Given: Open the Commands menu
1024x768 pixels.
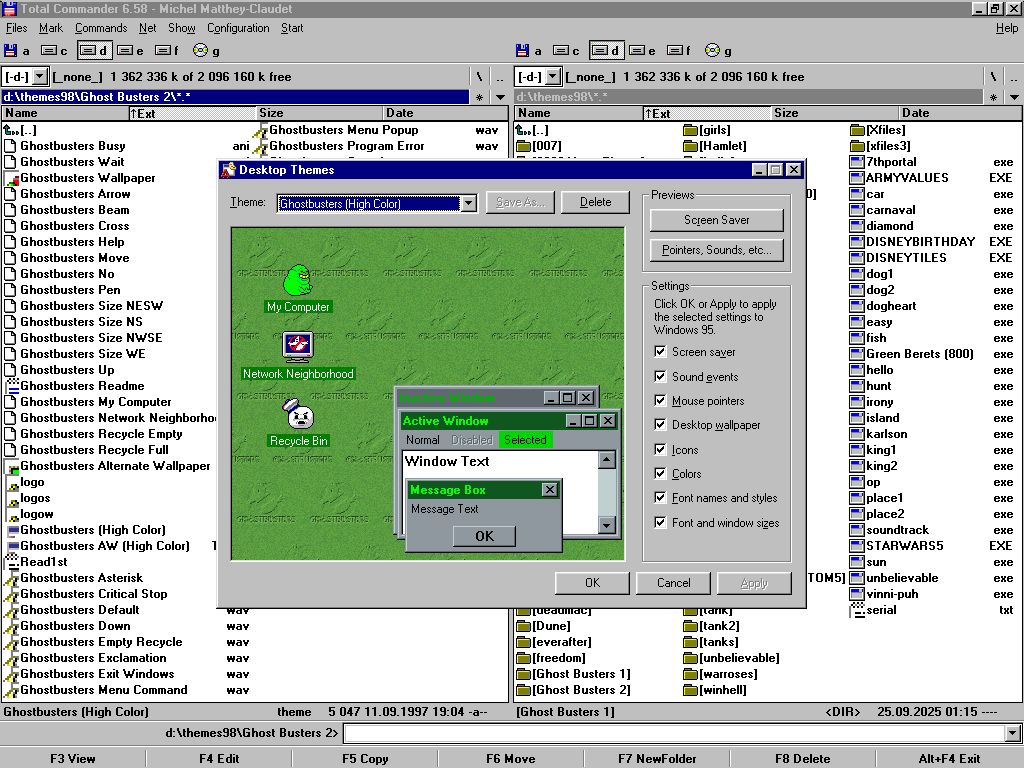Looking at the screenshot, I should click(x=100, y=28).
